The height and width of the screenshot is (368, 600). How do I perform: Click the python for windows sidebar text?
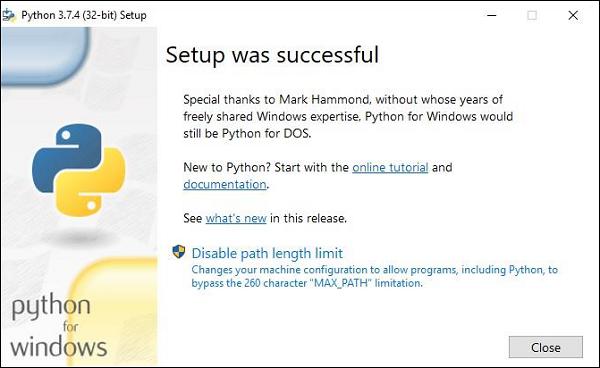click(x=58, y=326)
